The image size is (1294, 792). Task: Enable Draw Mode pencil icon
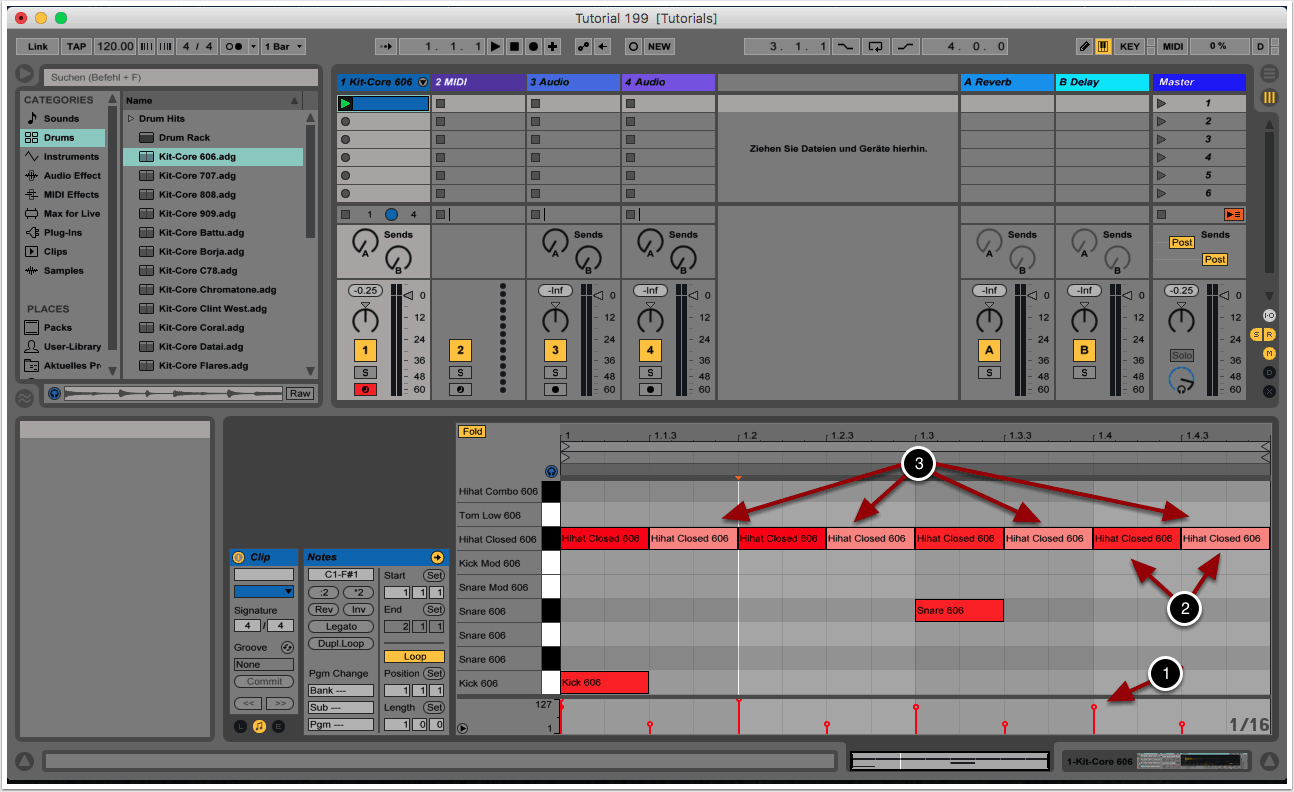tap(1084, 46)
